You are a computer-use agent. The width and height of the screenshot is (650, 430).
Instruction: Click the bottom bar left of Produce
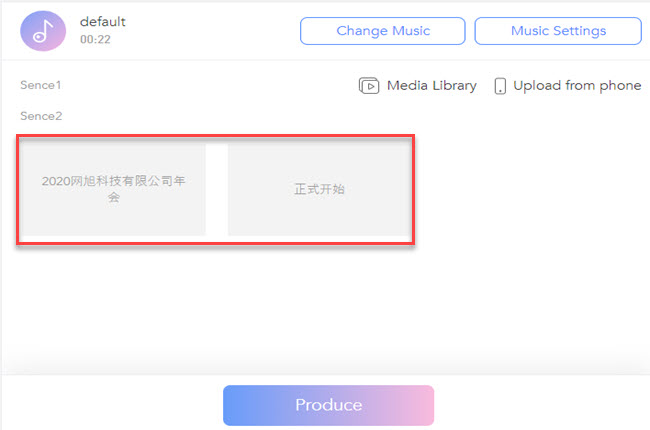[x=110, y=405]
